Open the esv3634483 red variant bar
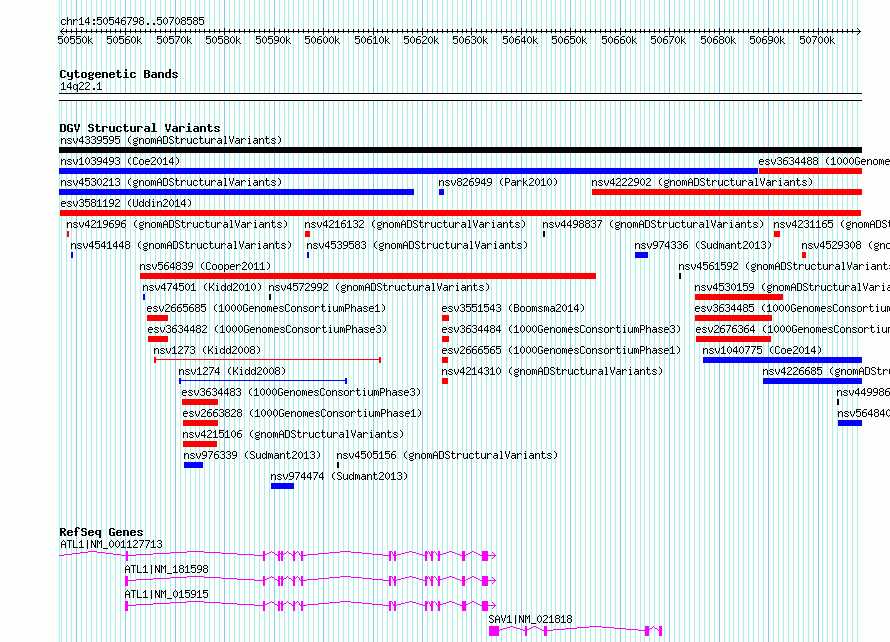Screen dimensions: 890x642 [x=200, y=402]
